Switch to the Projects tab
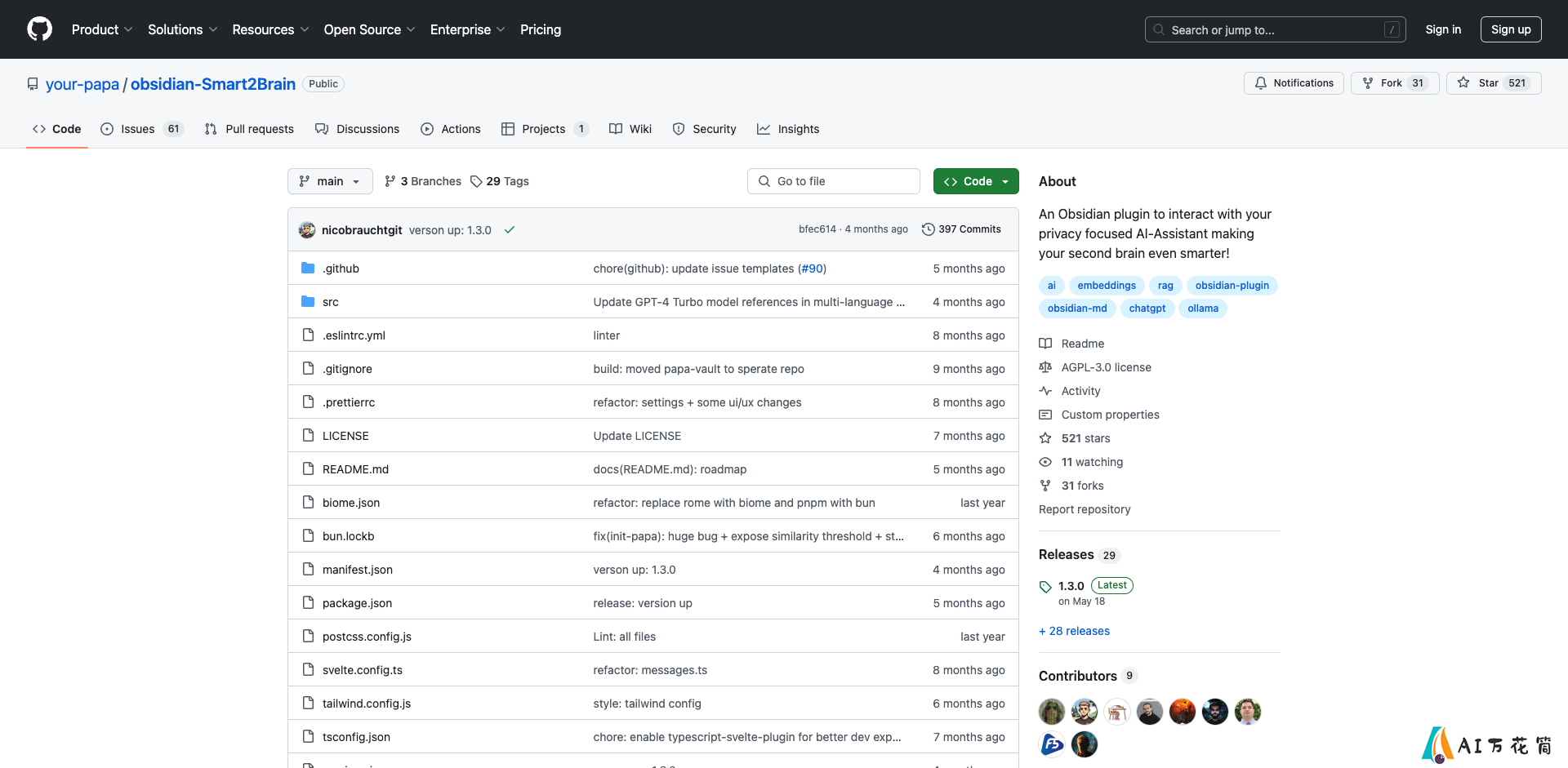 click(545, 129)
